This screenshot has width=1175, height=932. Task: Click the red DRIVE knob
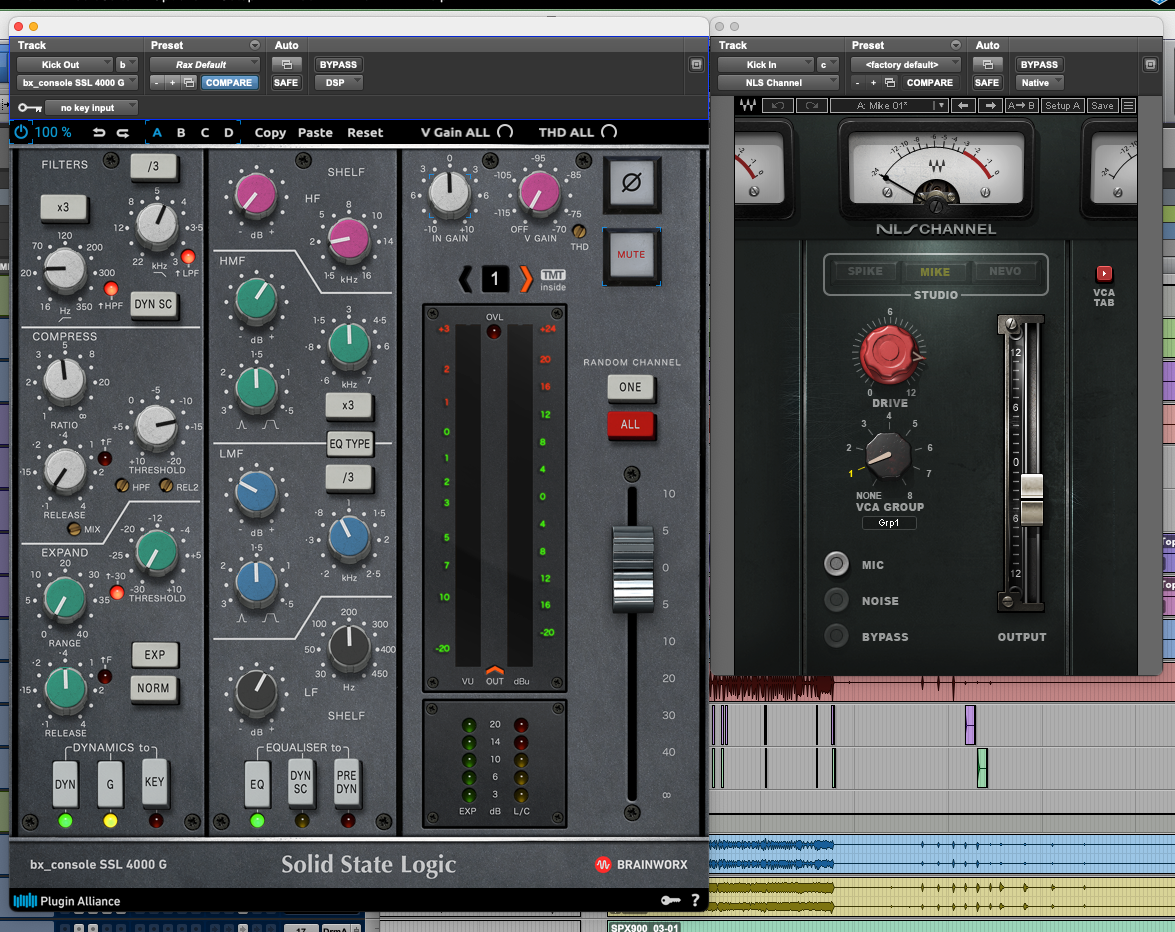tap(889, 352)
